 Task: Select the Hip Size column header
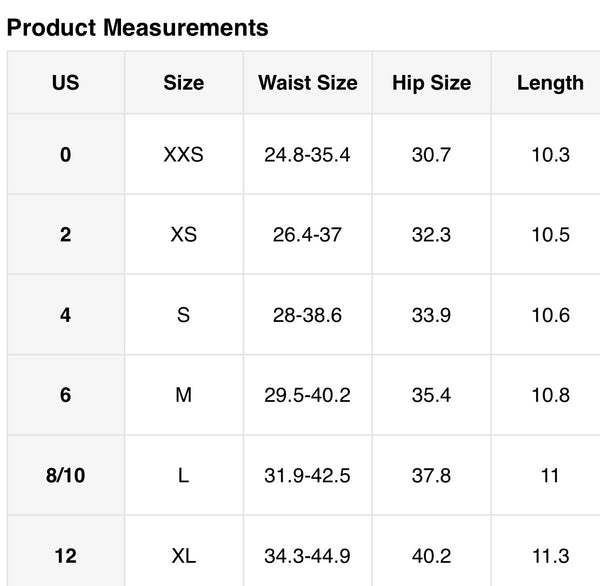coord(431,83)
